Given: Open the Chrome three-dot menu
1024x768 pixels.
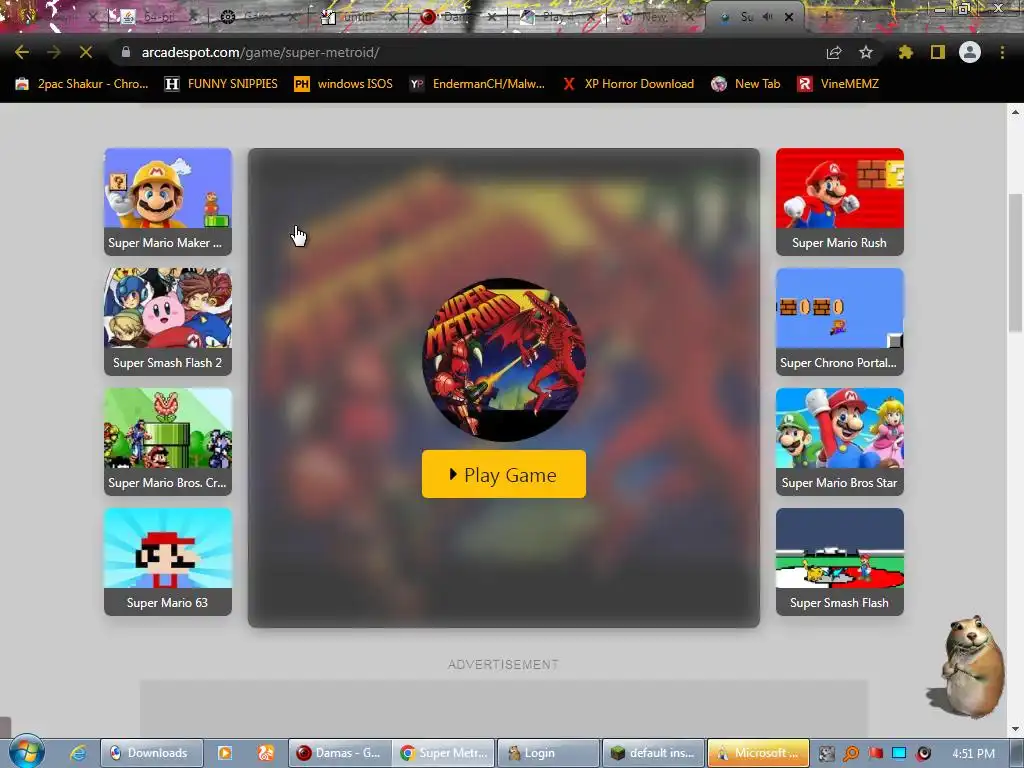Looking at the screenshot, I should 1002,52.
